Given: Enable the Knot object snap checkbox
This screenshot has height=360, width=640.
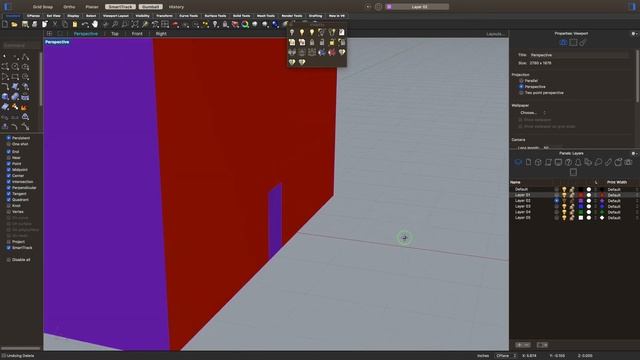Looking at the screenshot, I should 9,206.
